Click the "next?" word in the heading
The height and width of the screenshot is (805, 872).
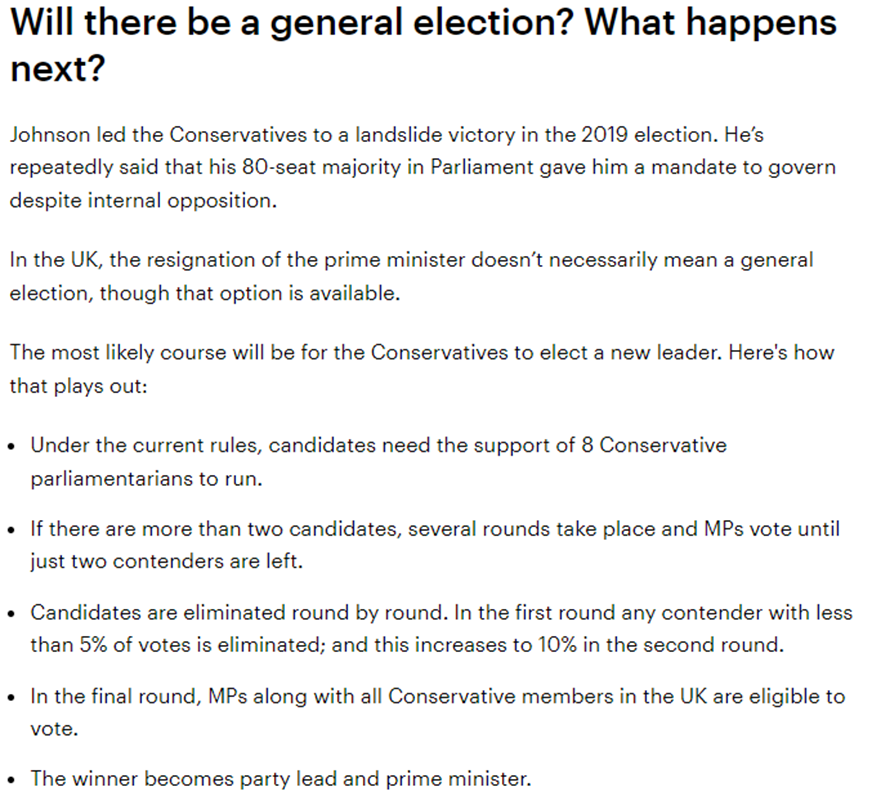(x=57, y=69)
